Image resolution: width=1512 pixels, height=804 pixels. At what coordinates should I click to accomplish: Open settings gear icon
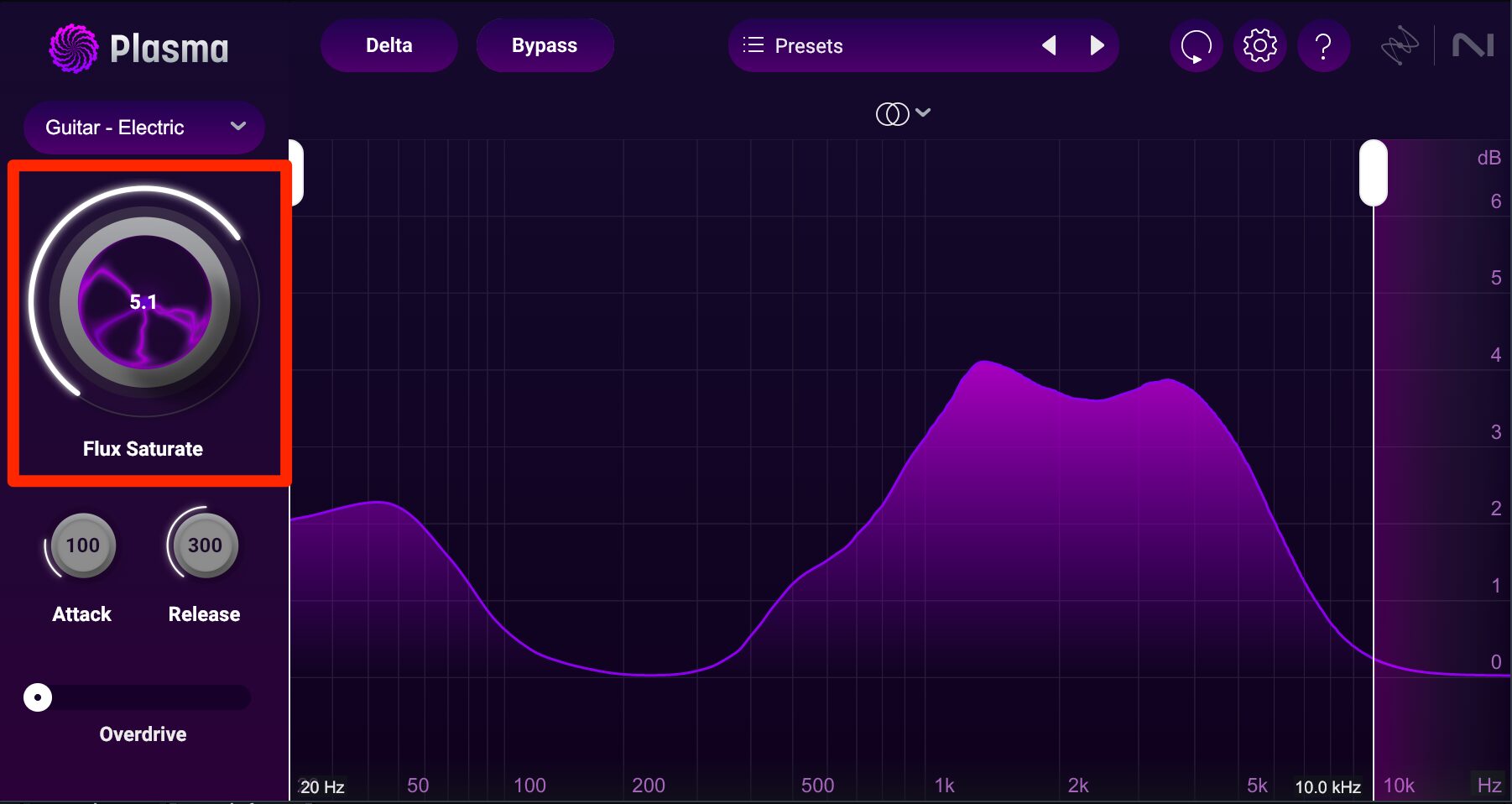point(1259,45)
